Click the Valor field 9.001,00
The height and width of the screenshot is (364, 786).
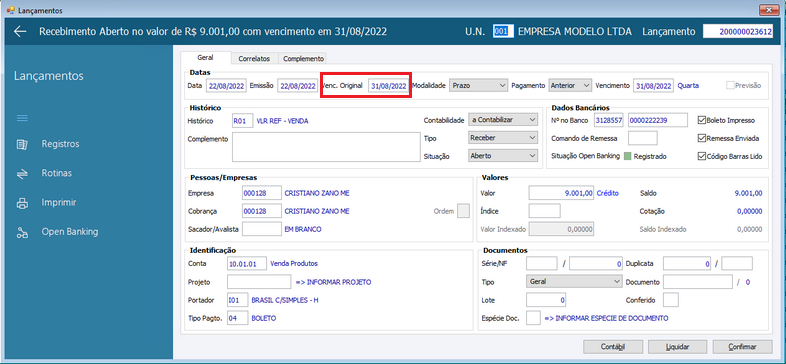[561, 193]
